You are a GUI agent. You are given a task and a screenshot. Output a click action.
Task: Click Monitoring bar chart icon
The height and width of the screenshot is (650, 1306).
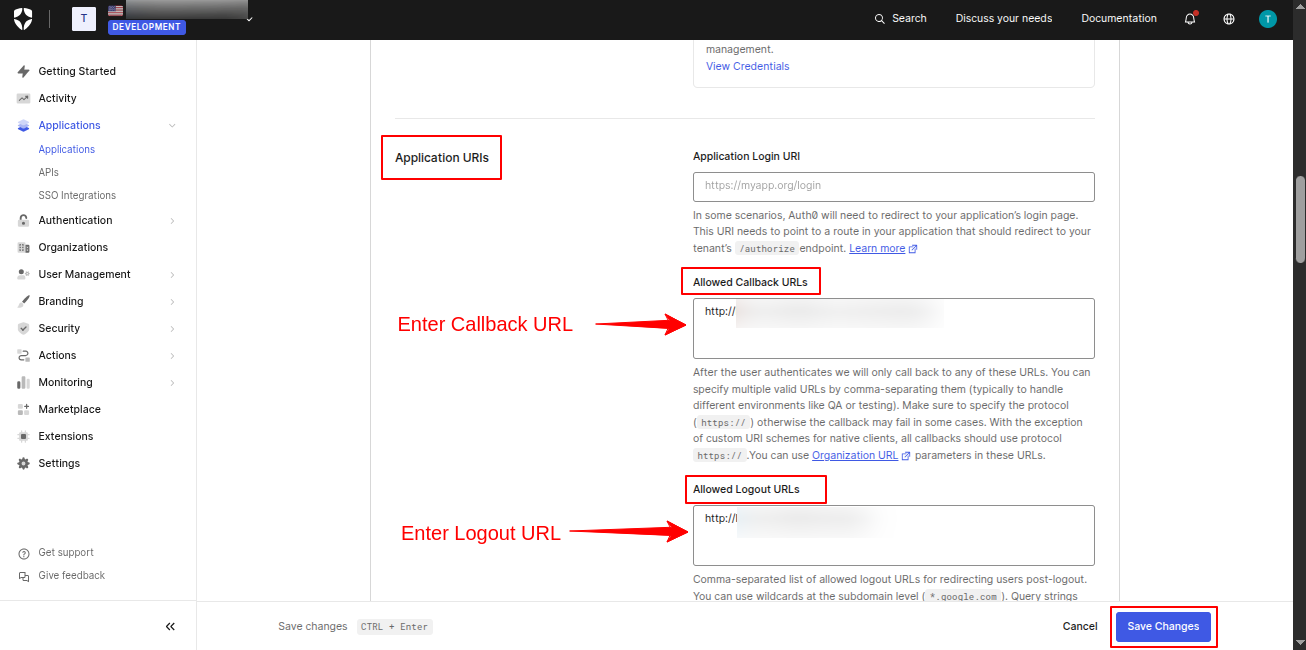tap(24, 382)
